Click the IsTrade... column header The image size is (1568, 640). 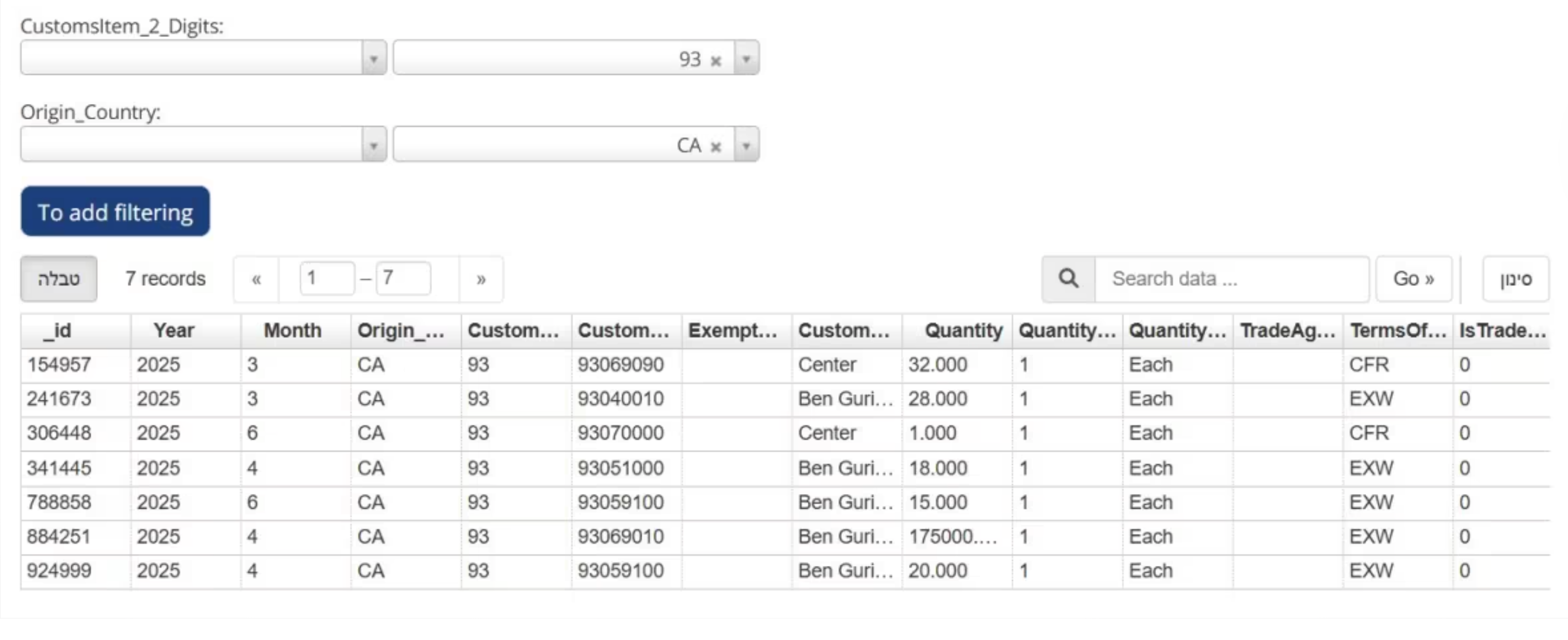coord(1502,331)
